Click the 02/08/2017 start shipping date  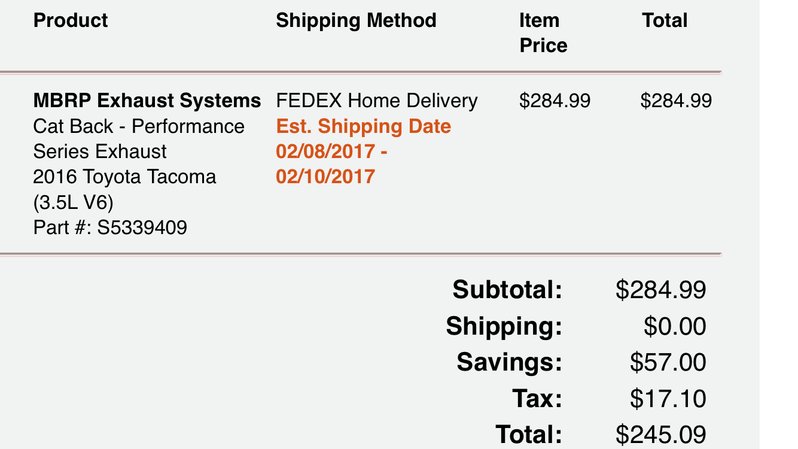(x=326, y=151)
